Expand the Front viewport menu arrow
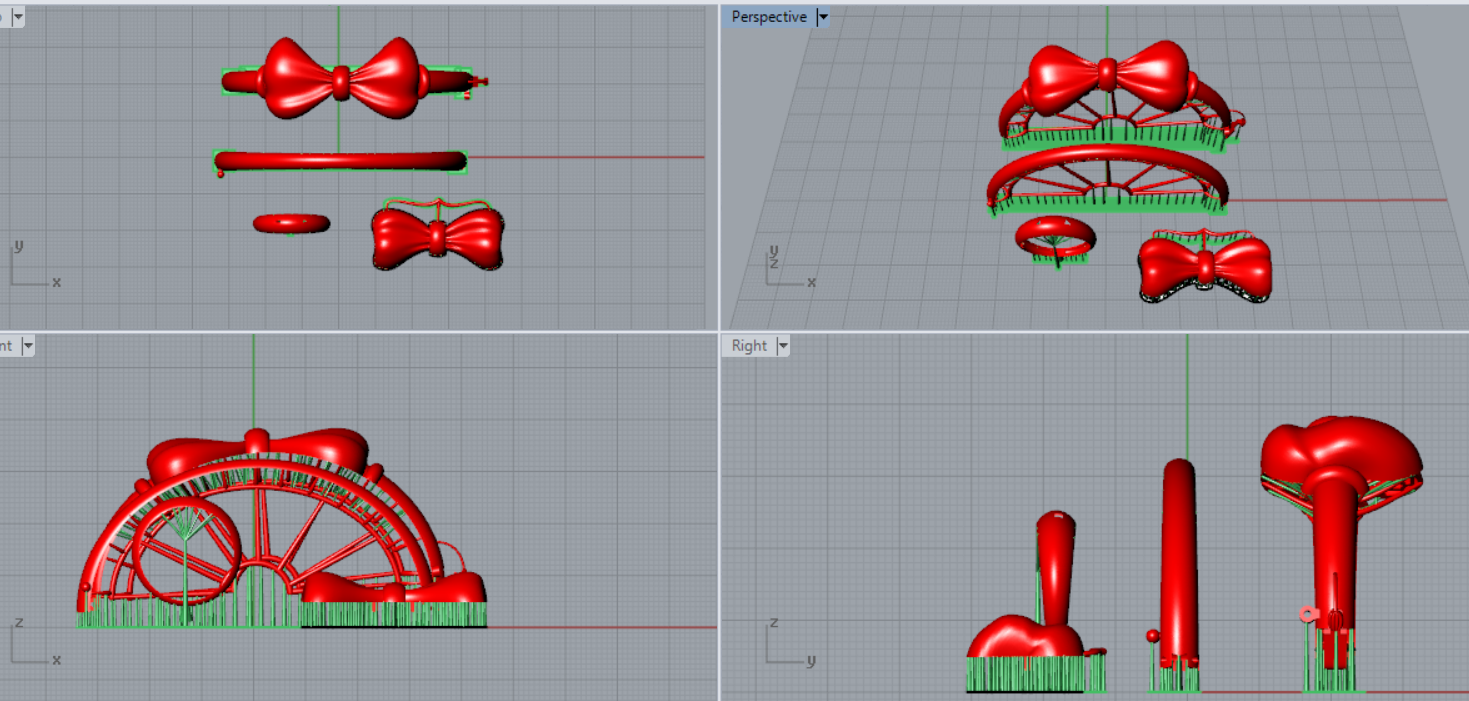 [28, 346]
